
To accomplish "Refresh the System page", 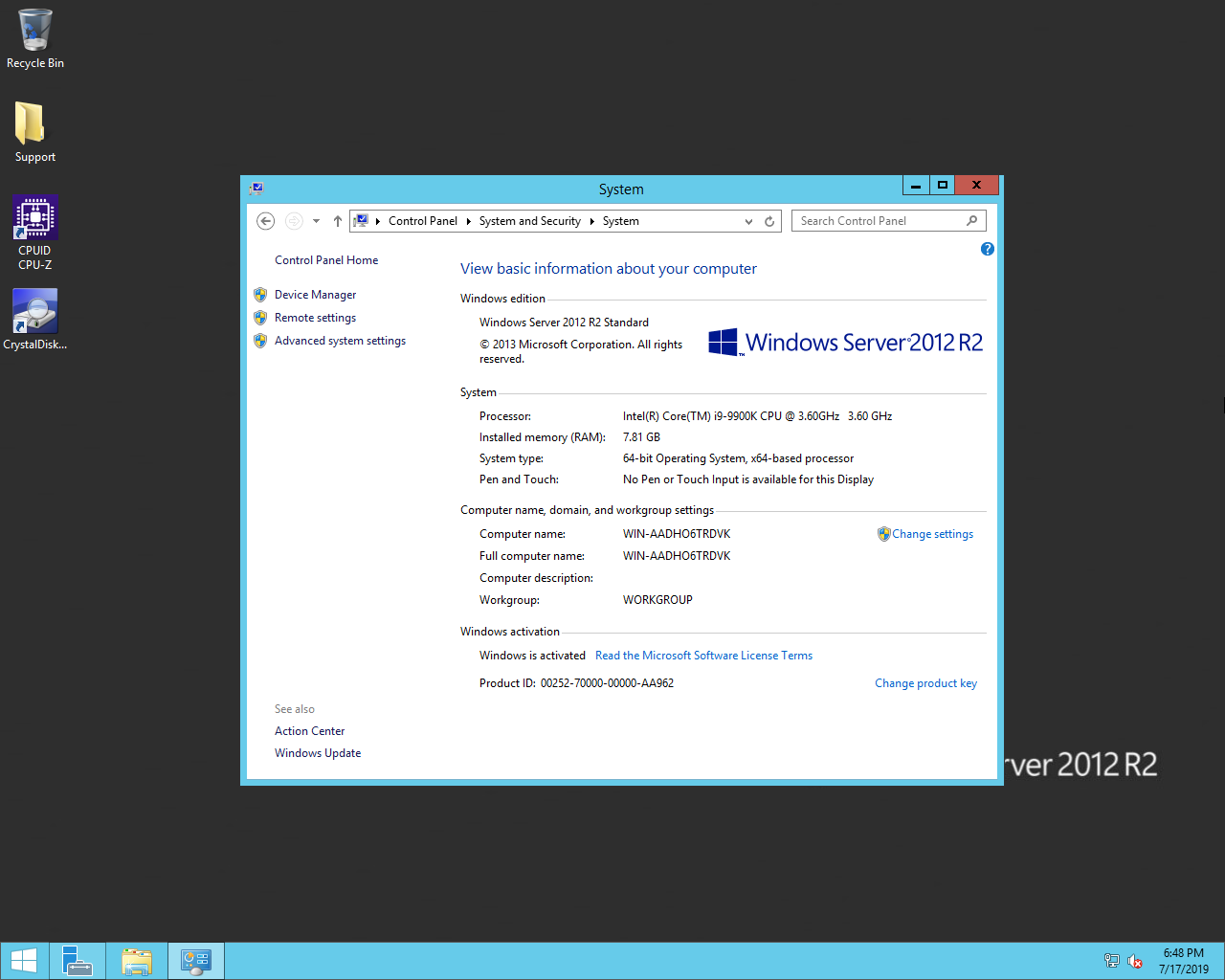I will pos(769,221).
